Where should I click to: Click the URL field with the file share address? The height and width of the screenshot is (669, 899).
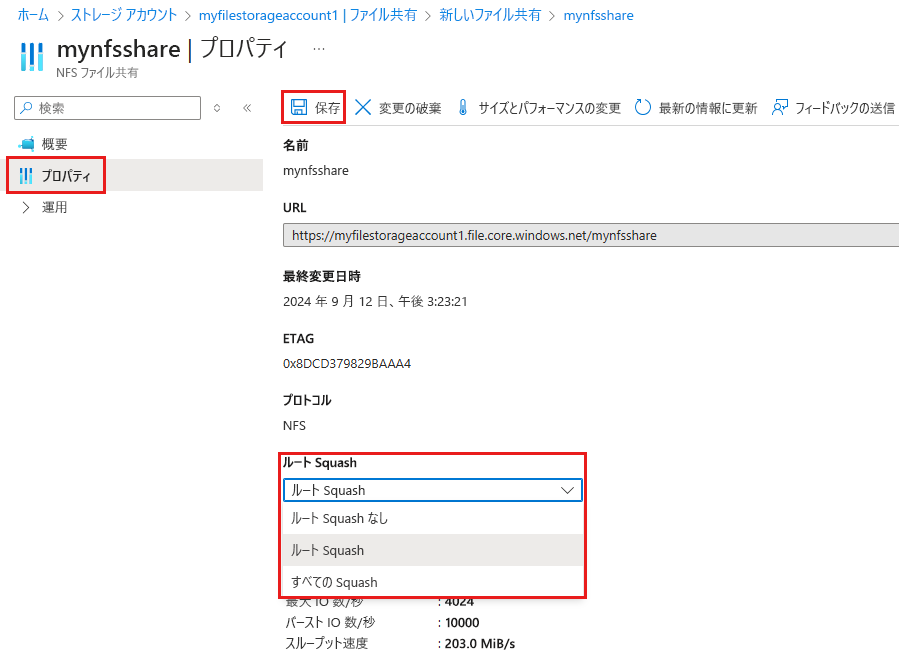[591, 235]
